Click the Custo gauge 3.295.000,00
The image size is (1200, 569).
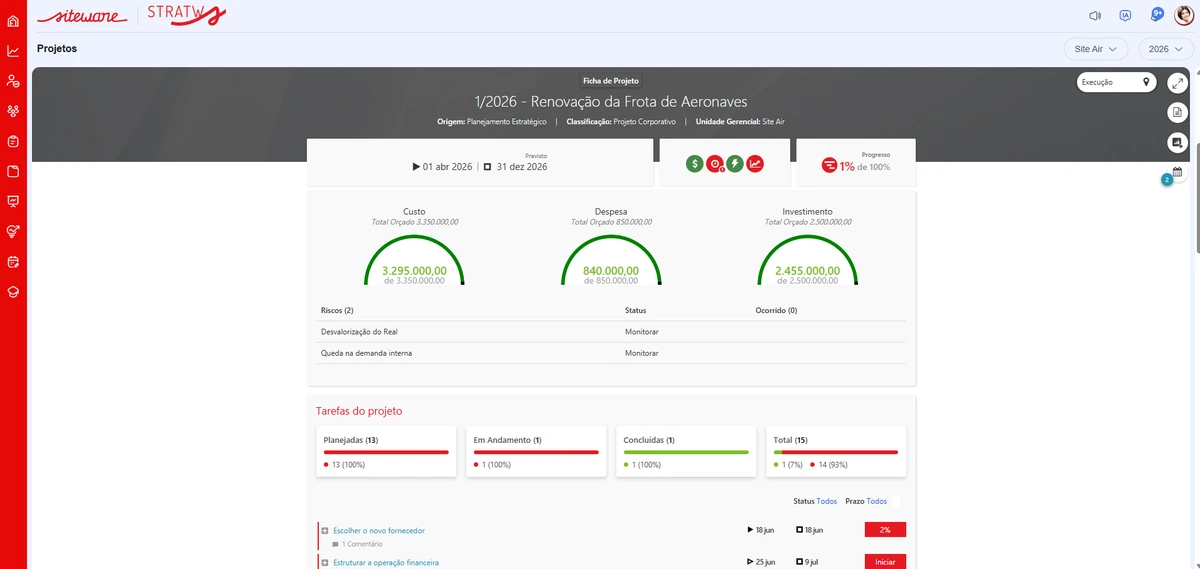pos(414,262)
